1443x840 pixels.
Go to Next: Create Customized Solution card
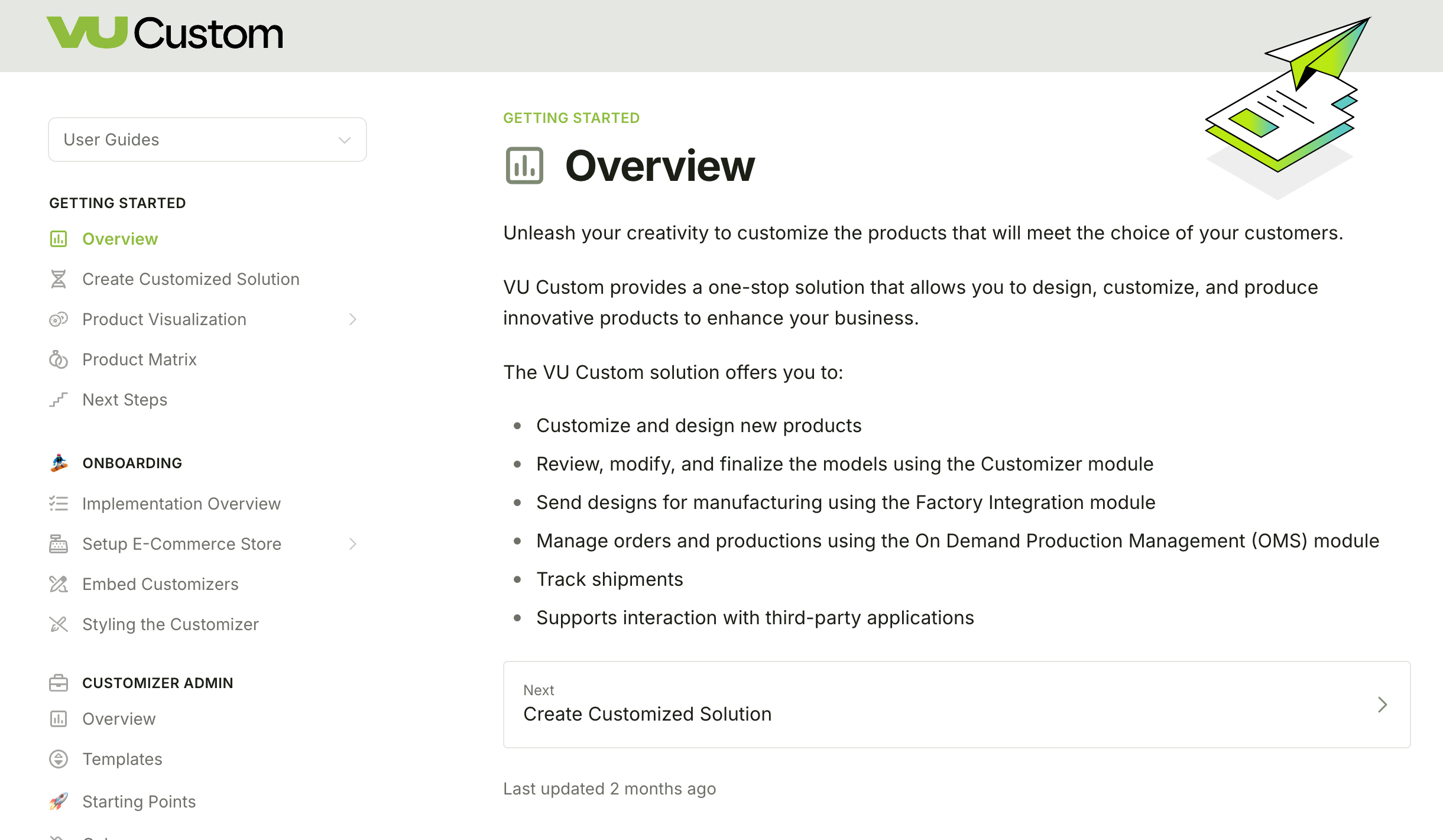956,705
